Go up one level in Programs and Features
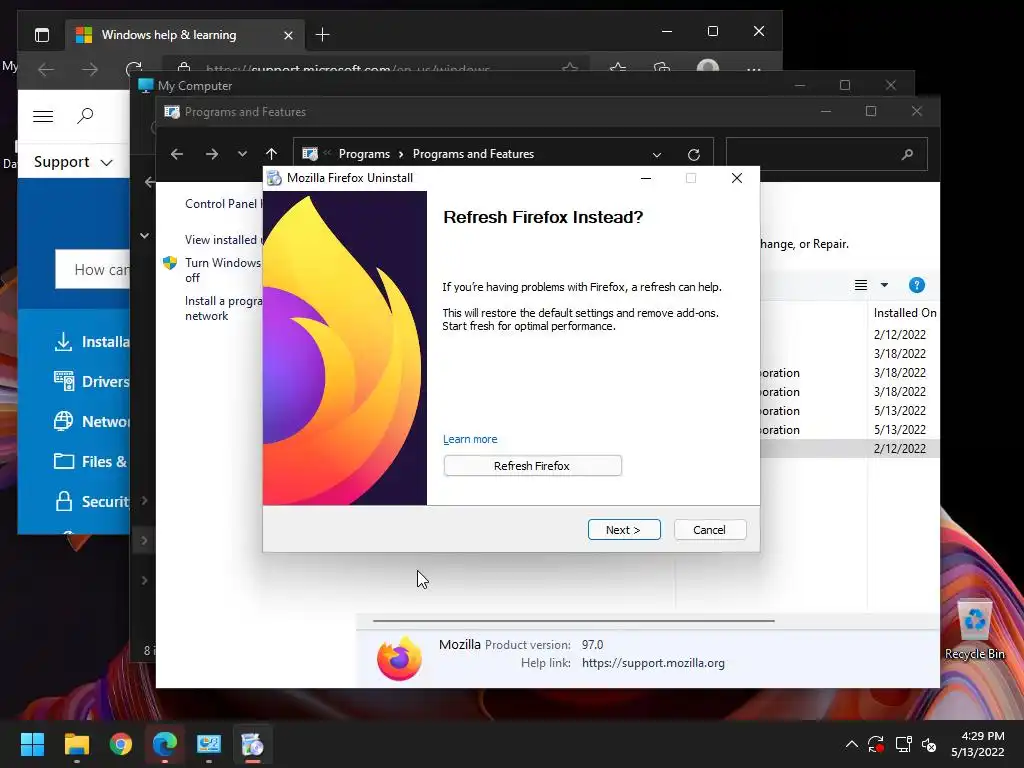Screen dimensions: 1024x768 pos(272,154)
